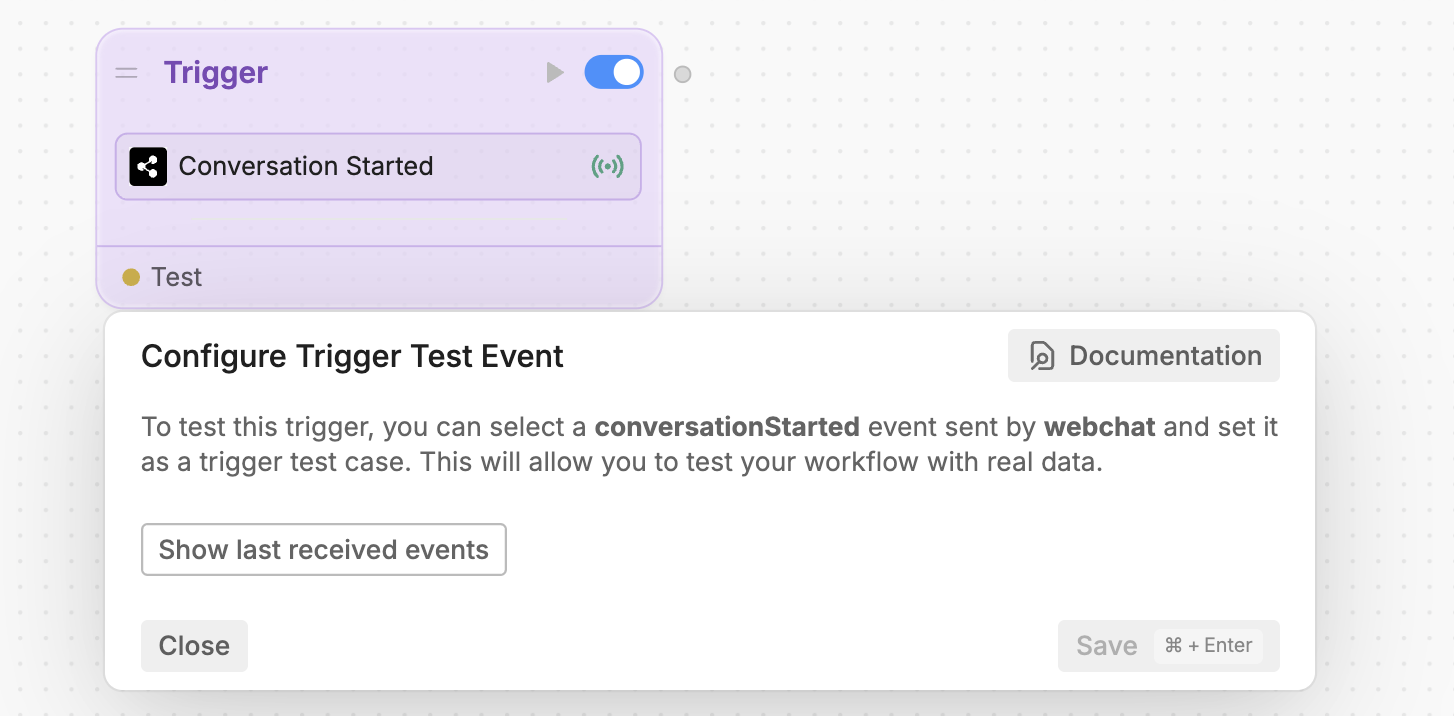Image resolution: width=1454 pixels, height=716 pixels.
Task: Click the bold conversationStarted text
Action: (x=727, y=428)
